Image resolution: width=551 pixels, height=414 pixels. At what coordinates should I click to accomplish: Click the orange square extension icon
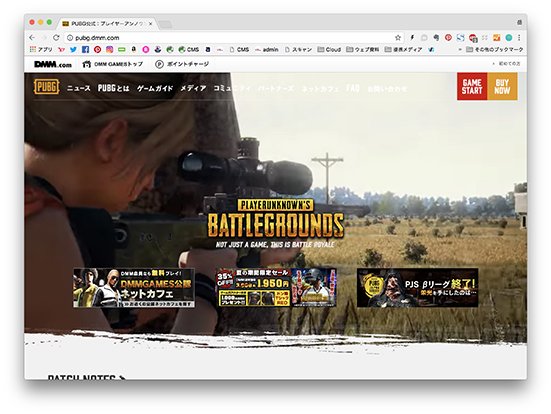(x=497, y=38)
